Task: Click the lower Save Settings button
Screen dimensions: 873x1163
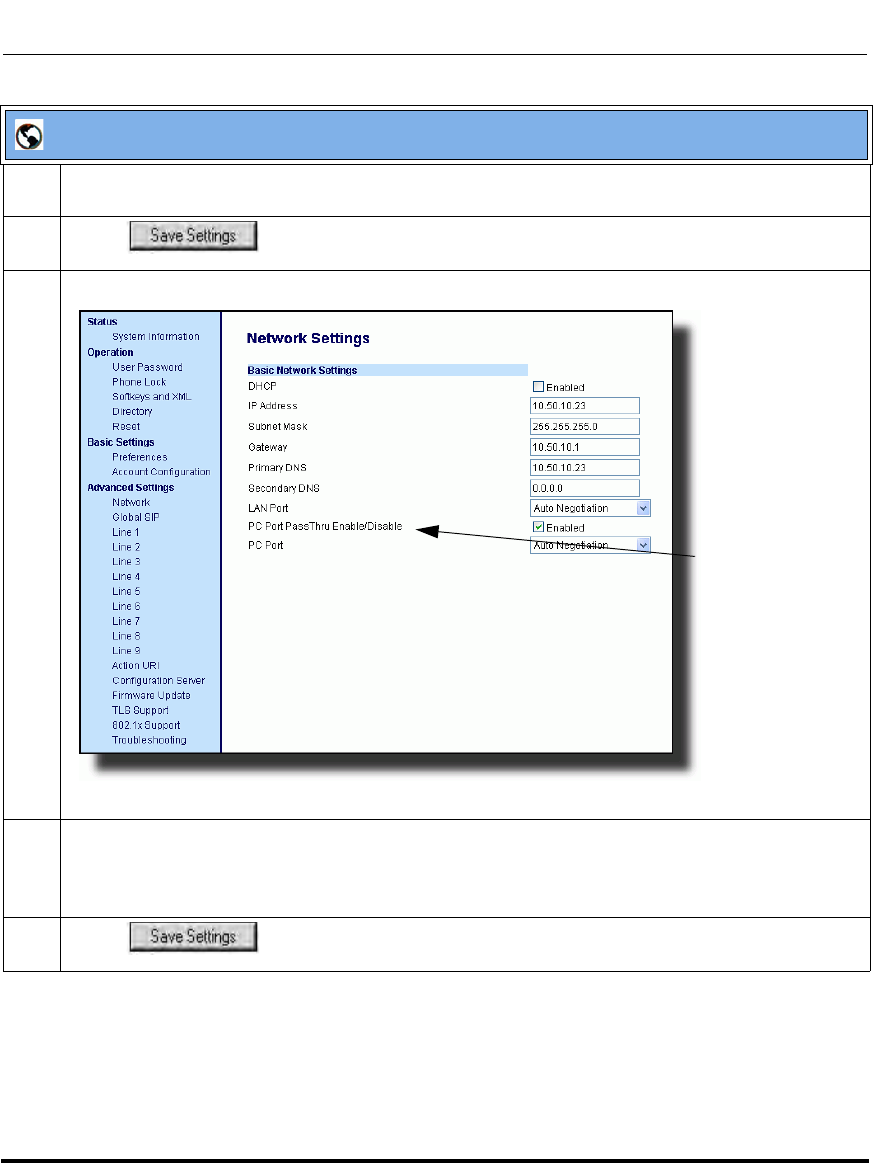Action: [193, 937]
